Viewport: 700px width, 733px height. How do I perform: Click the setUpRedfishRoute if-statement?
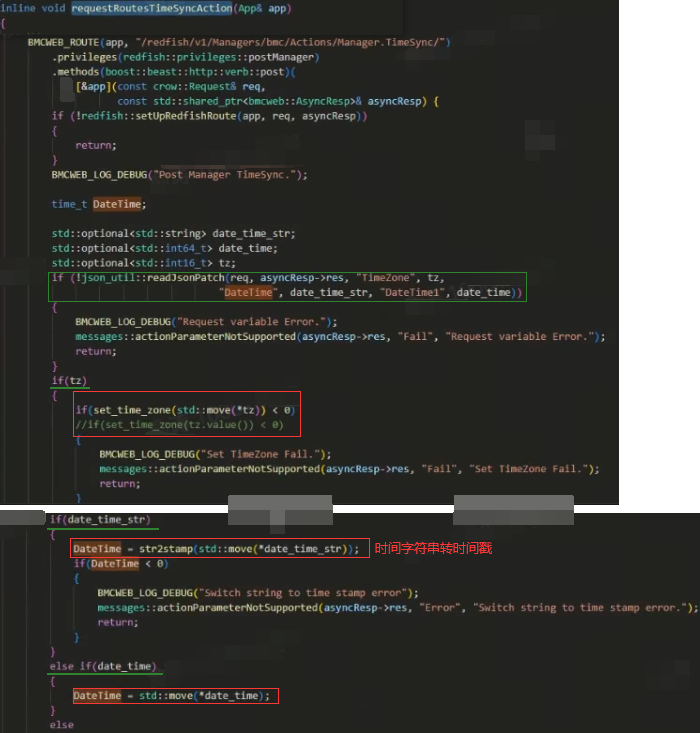point(209,116)
